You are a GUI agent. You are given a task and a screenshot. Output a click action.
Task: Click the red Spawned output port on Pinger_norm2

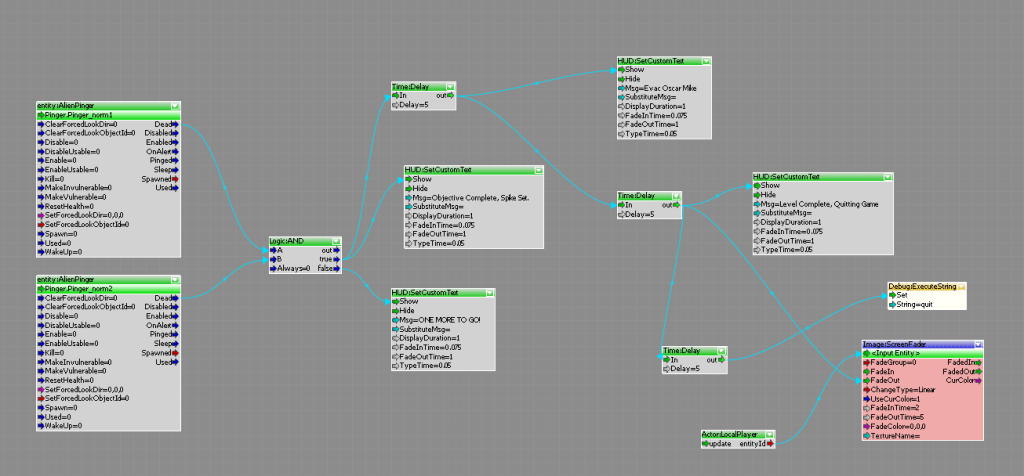(x=176, y=352)
